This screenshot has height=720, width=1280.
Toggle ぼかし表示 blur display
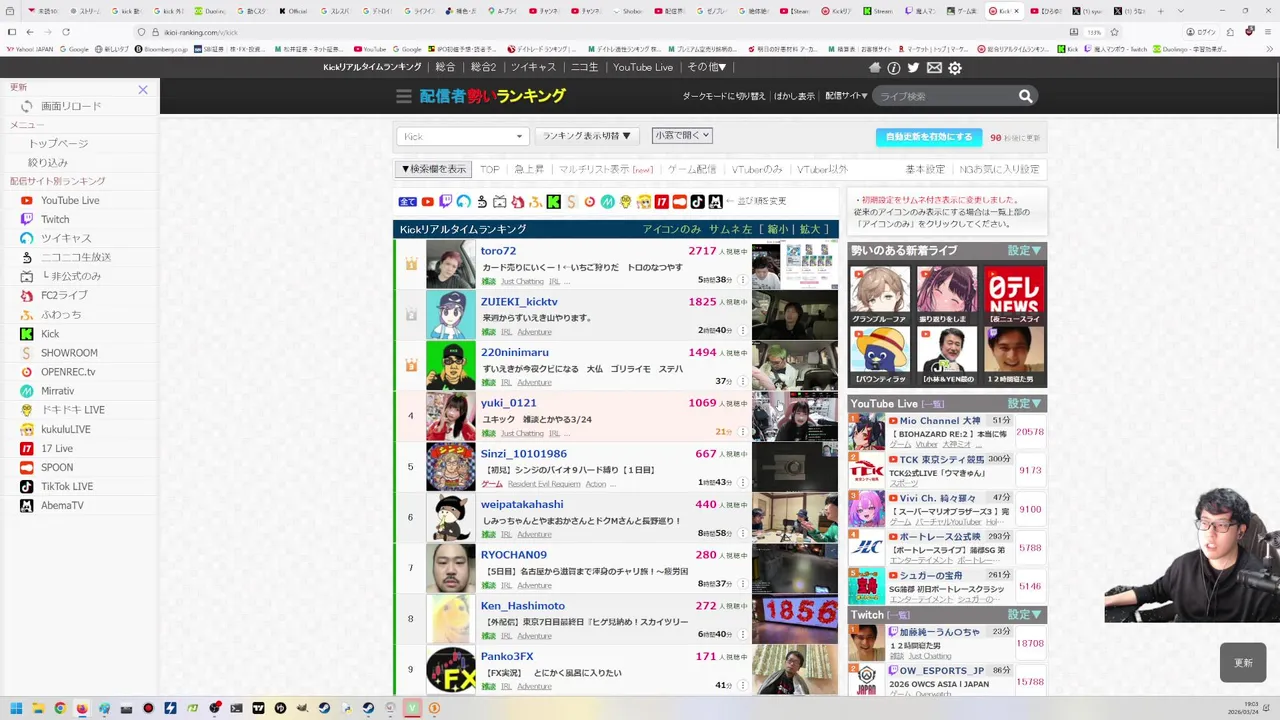click(794, 96)
